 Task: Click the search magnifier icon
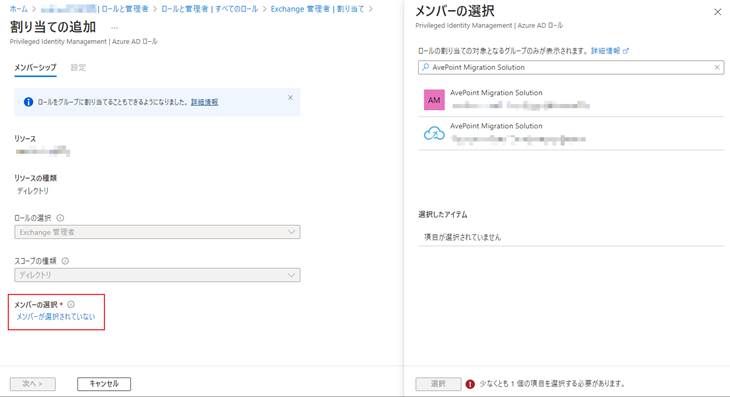(x=425, y=67)
